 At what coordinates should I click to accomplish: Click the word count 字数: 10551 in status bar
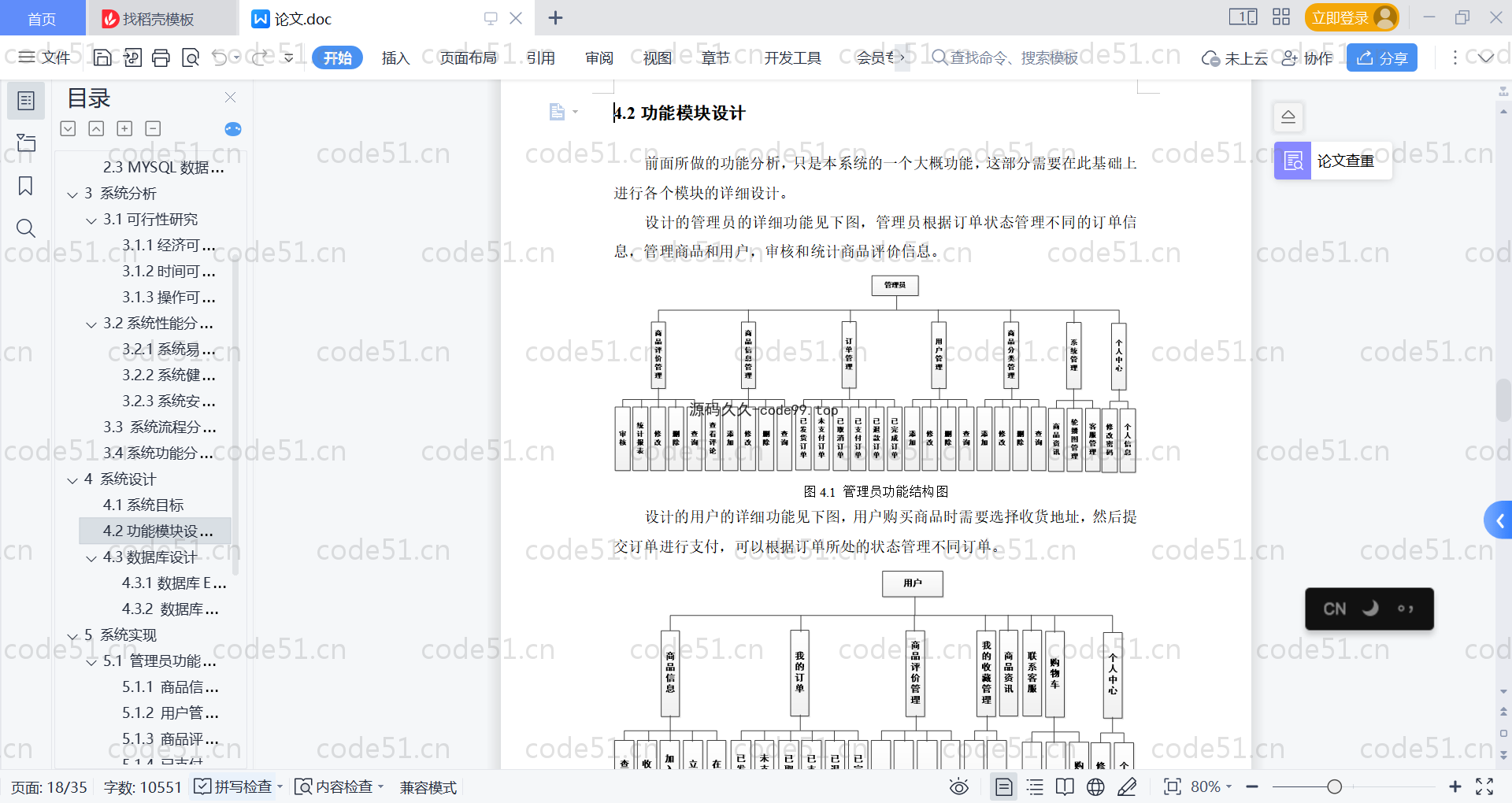pyautogui.click(x=143, y=786)
